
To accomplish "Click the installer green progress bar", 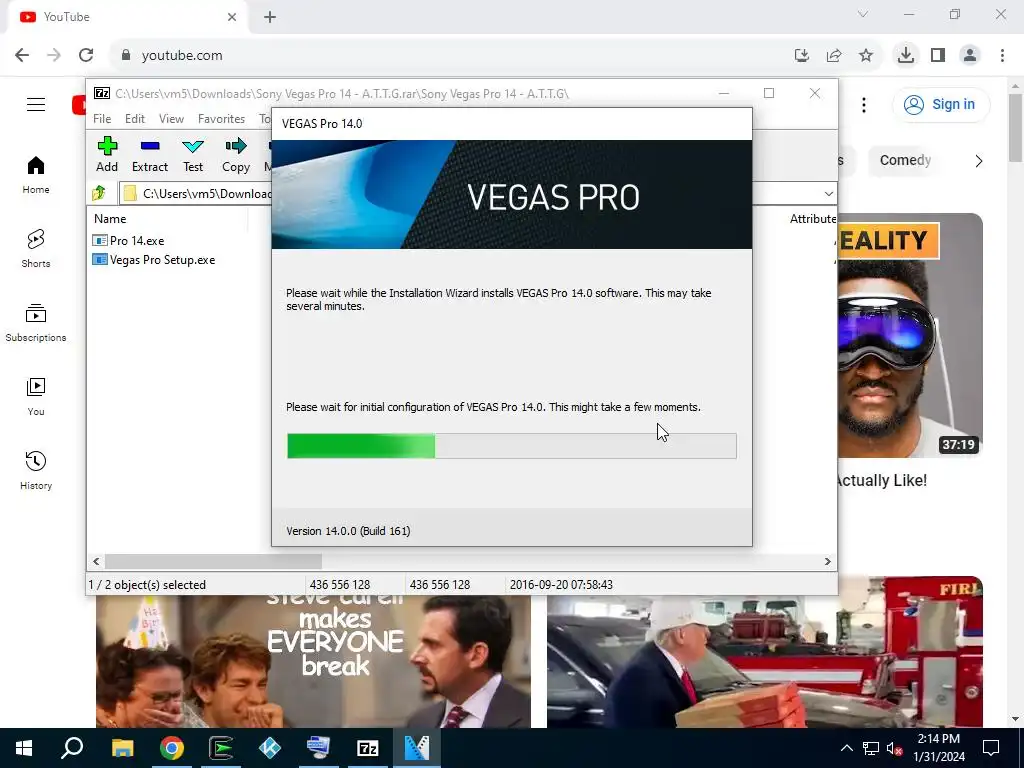I will tap(511, 446).
